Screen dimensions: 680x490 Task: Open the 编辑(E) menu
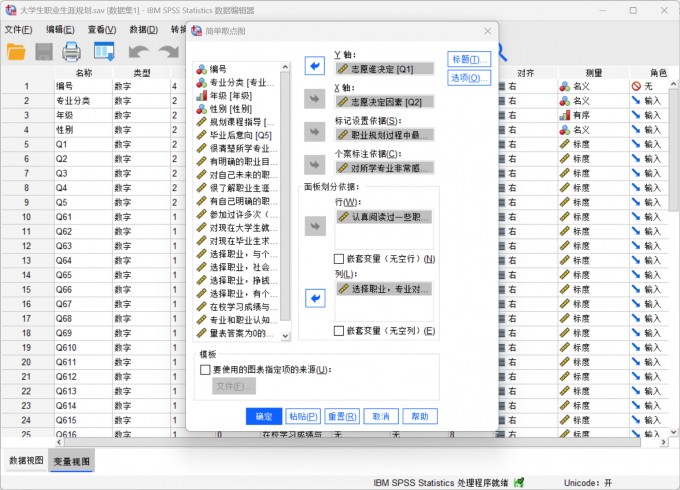point(60,29)
